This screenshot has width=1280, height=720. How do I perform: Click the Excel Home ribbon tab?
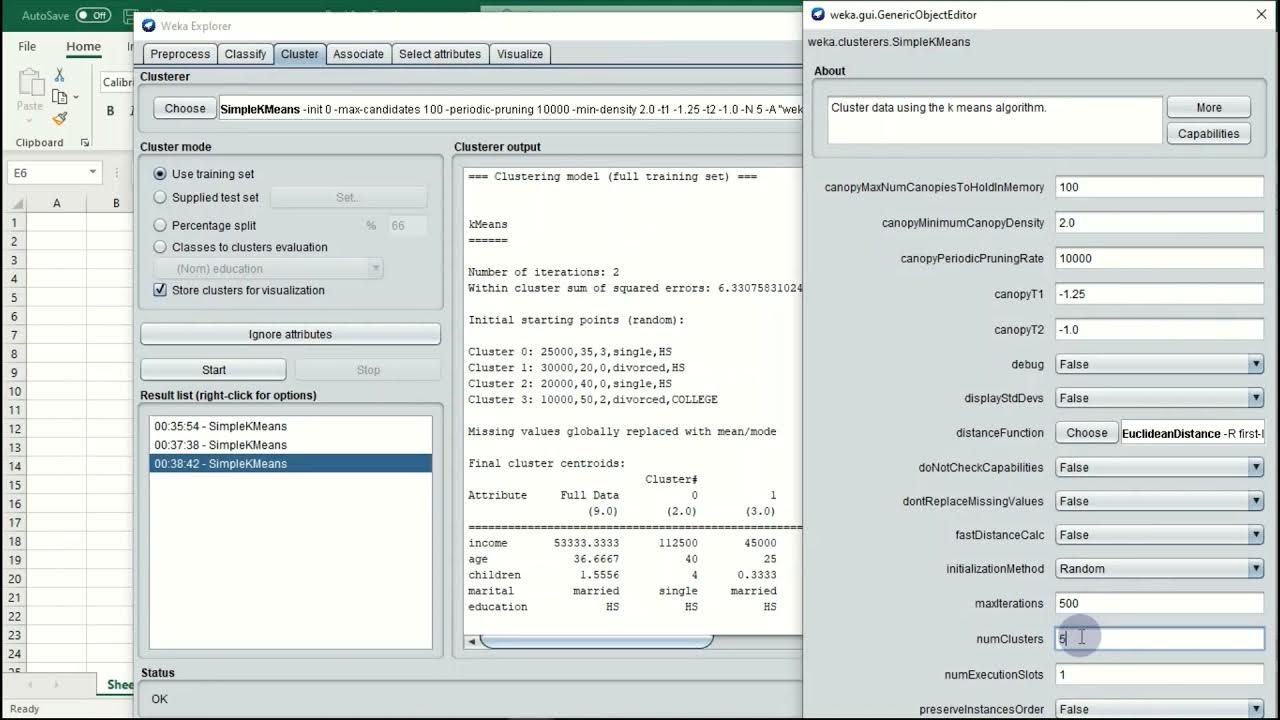(83, 46)
